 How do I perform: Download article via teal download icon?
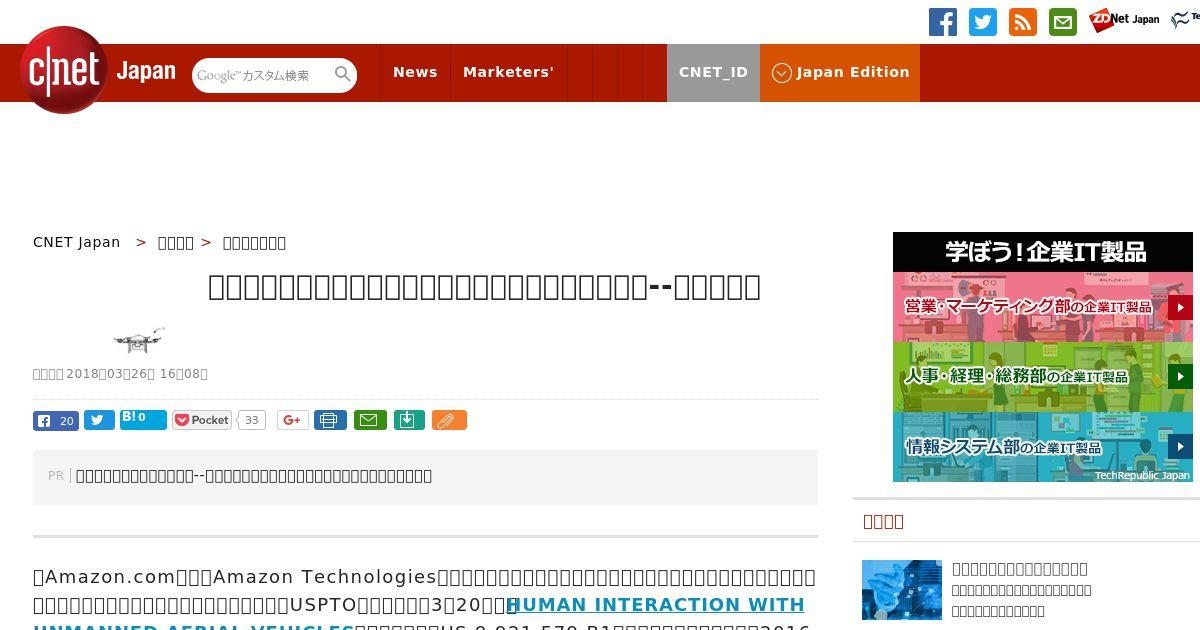pyautogui.click(x=409, y=420)
